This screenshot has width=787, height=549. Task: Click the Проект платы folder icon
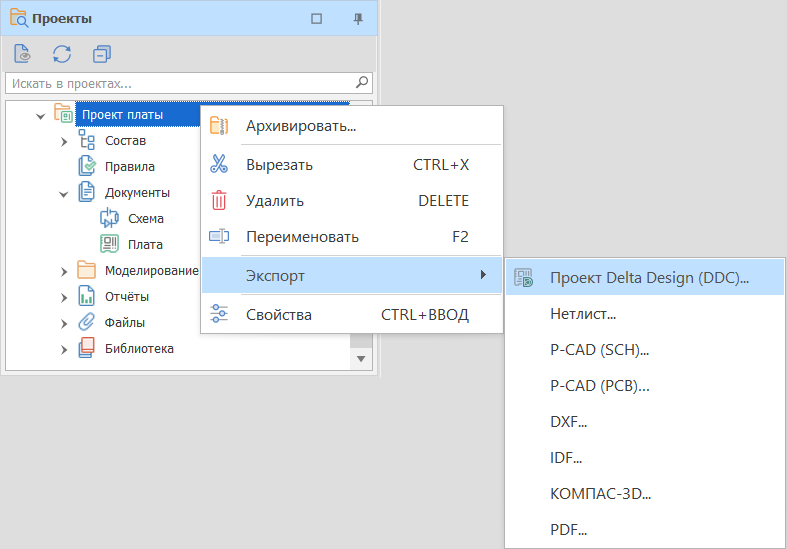[x=63, y=114]
